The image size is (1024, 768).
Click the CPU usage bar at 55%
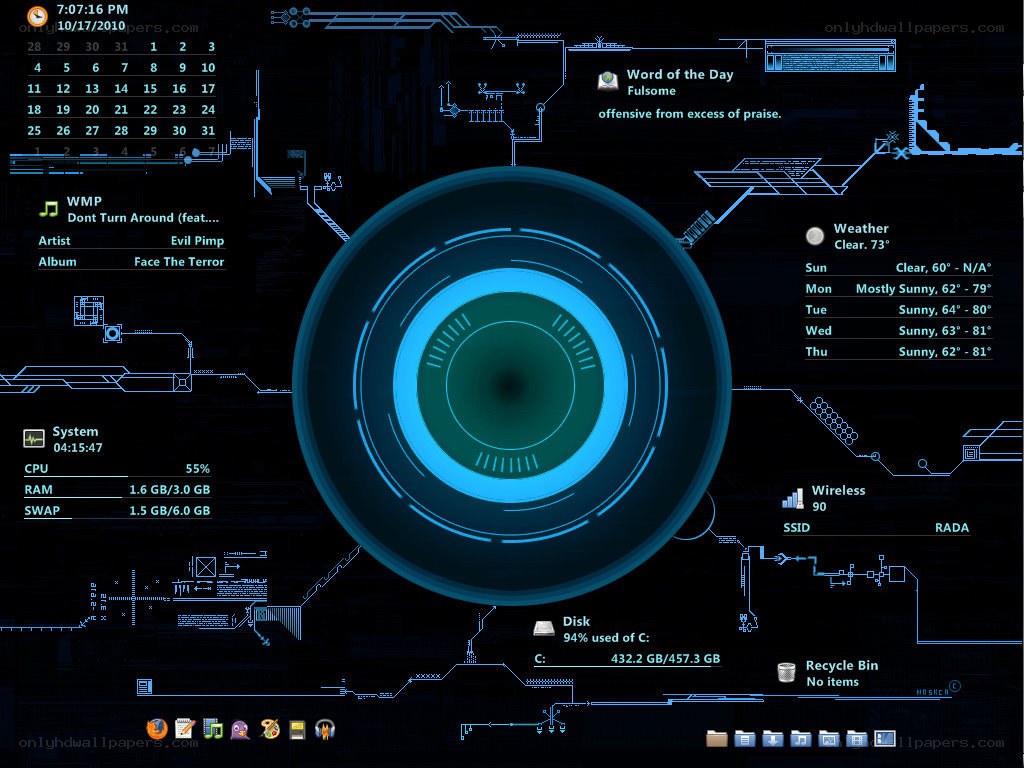(x=117, y=470)
